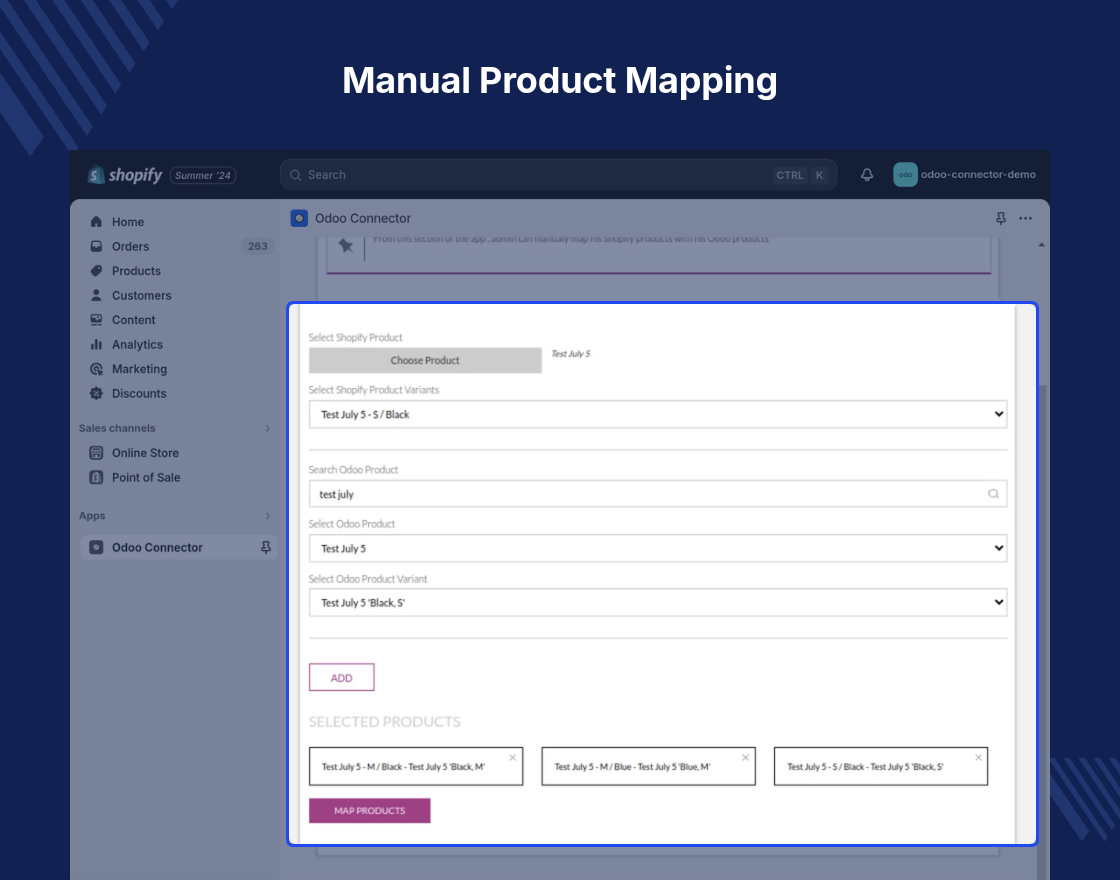1120x880 pixels.
Task: Remove 'Test July 5 - M / Blue' selection
Action: click(746, 758)
